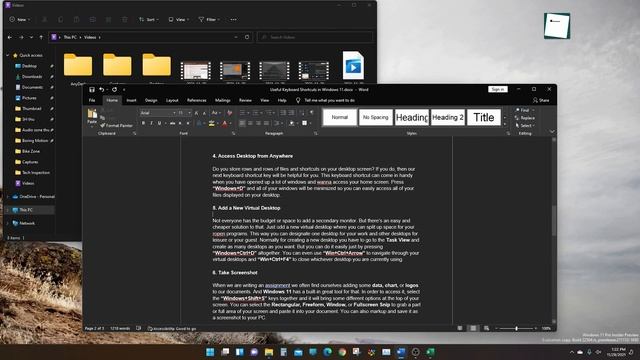The height and width of the screenshot is (360, 640).
Task: Switch to the Mailings tab
Action: [222, 100]
